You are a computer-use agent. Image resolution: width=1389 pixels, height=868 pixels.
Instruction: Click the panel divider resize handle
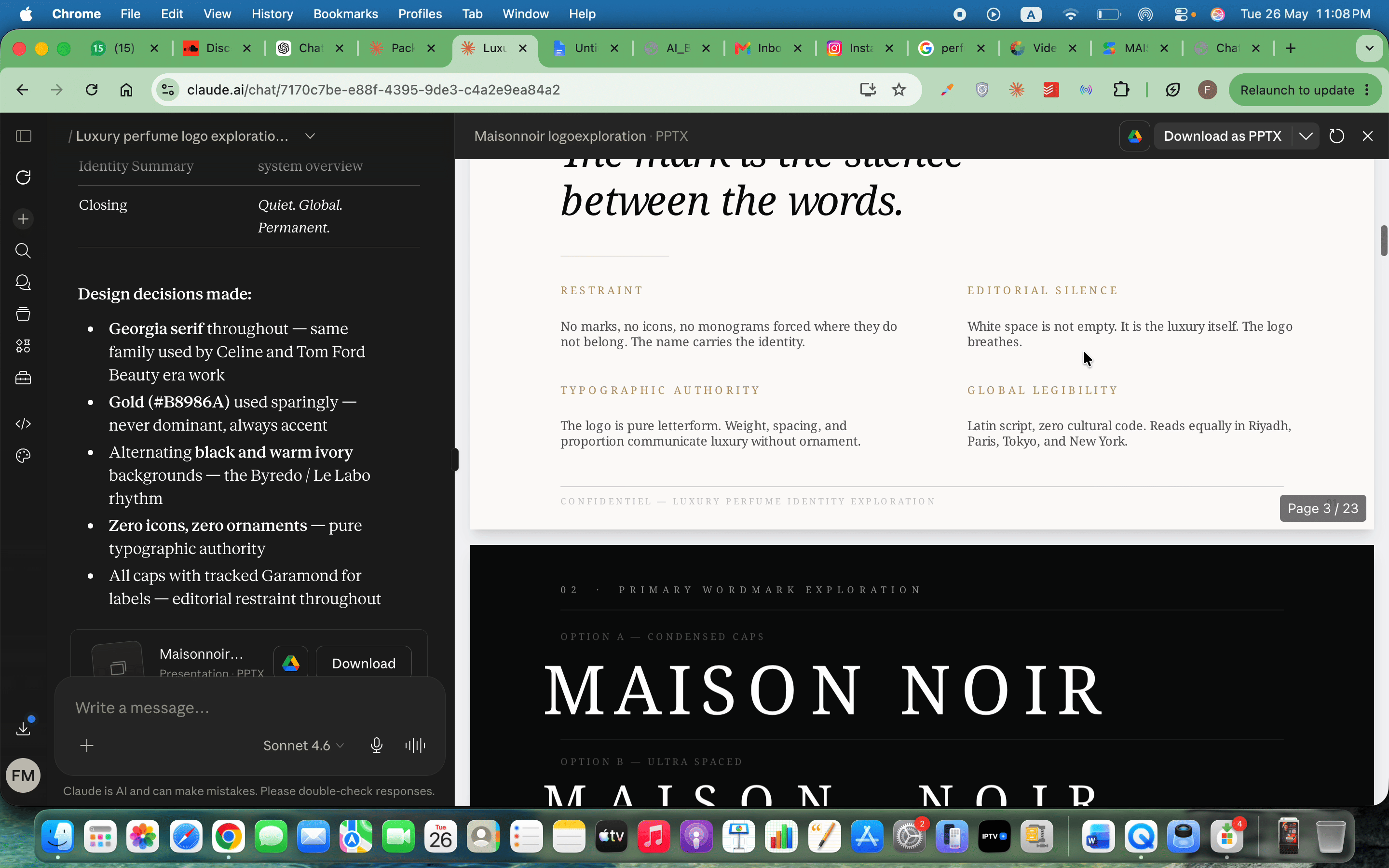tap(455, 459)
